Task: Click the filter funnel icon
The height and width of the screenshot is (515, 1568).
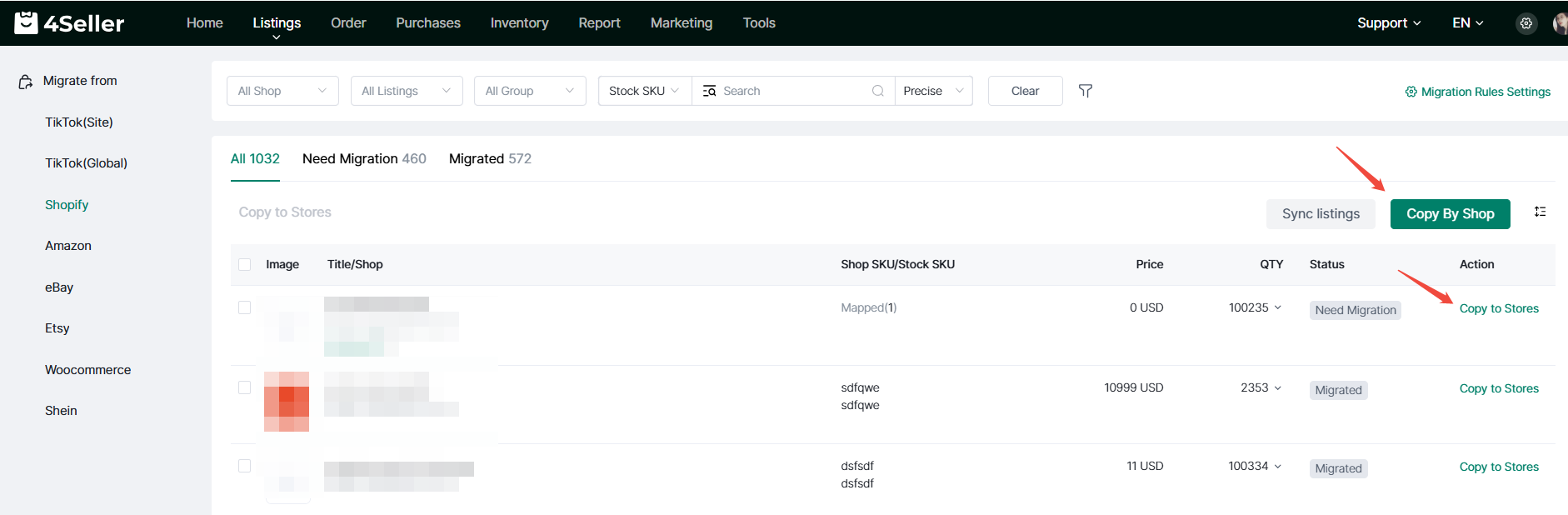Action: click(x=1086, y=91)
